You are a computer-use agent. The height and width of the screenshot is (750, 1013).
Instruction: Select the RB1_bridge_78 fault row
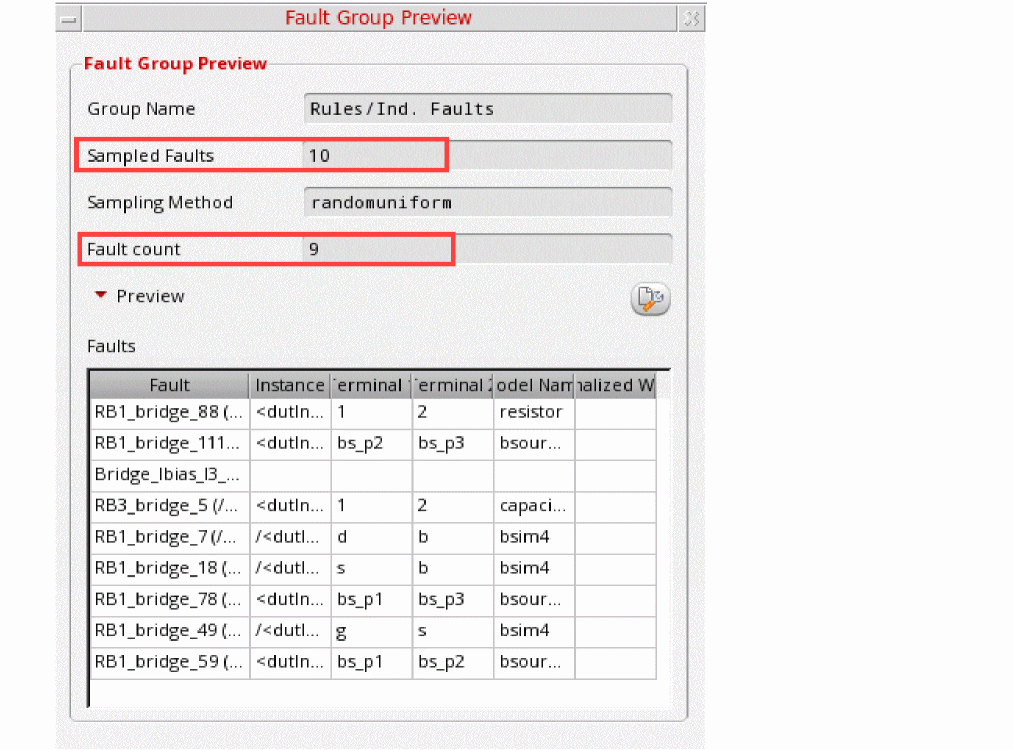tap(373, 599)
